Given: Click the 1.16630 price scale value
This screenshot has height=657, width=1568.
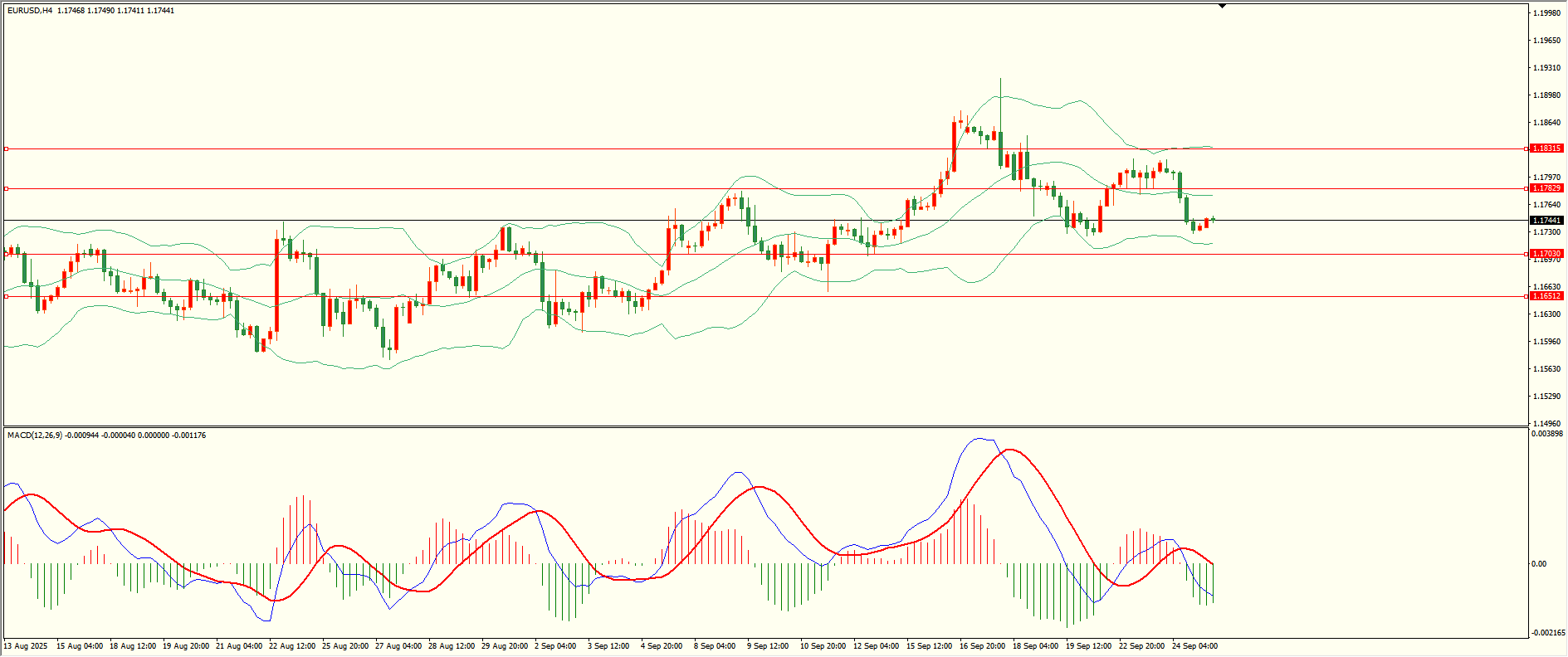Looking at the screenshot, I should click(1546, 287).
